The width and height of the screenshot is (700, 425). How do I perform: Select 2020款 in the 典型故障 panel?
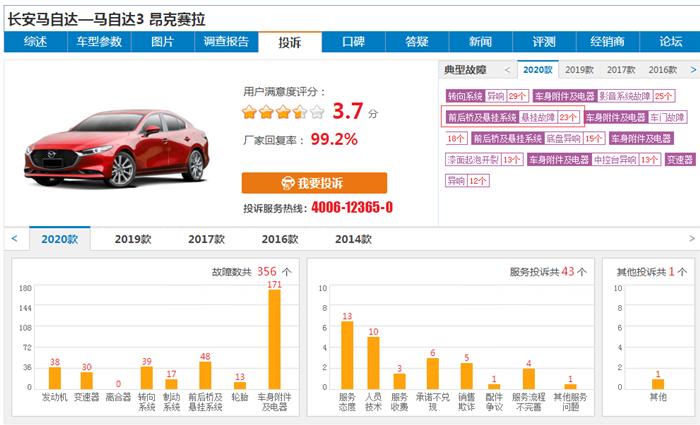click(538, 70)
